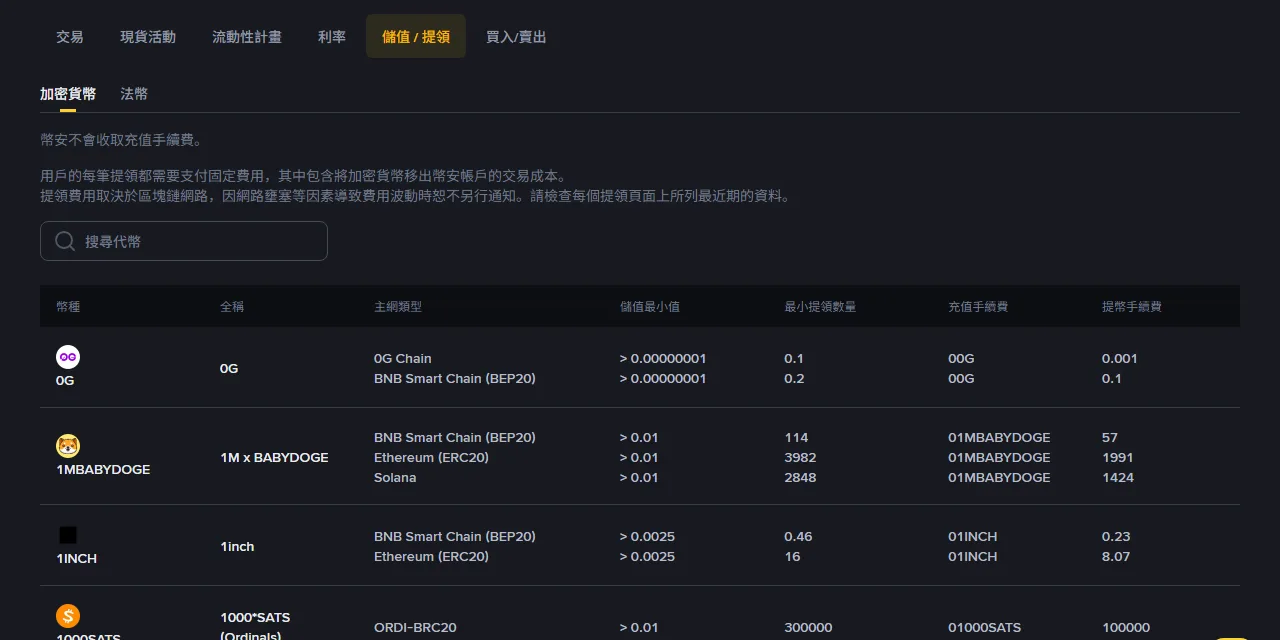Click the 1MBABYDOGE dog logo icon

pyautogui.click(x=68, y=446)
